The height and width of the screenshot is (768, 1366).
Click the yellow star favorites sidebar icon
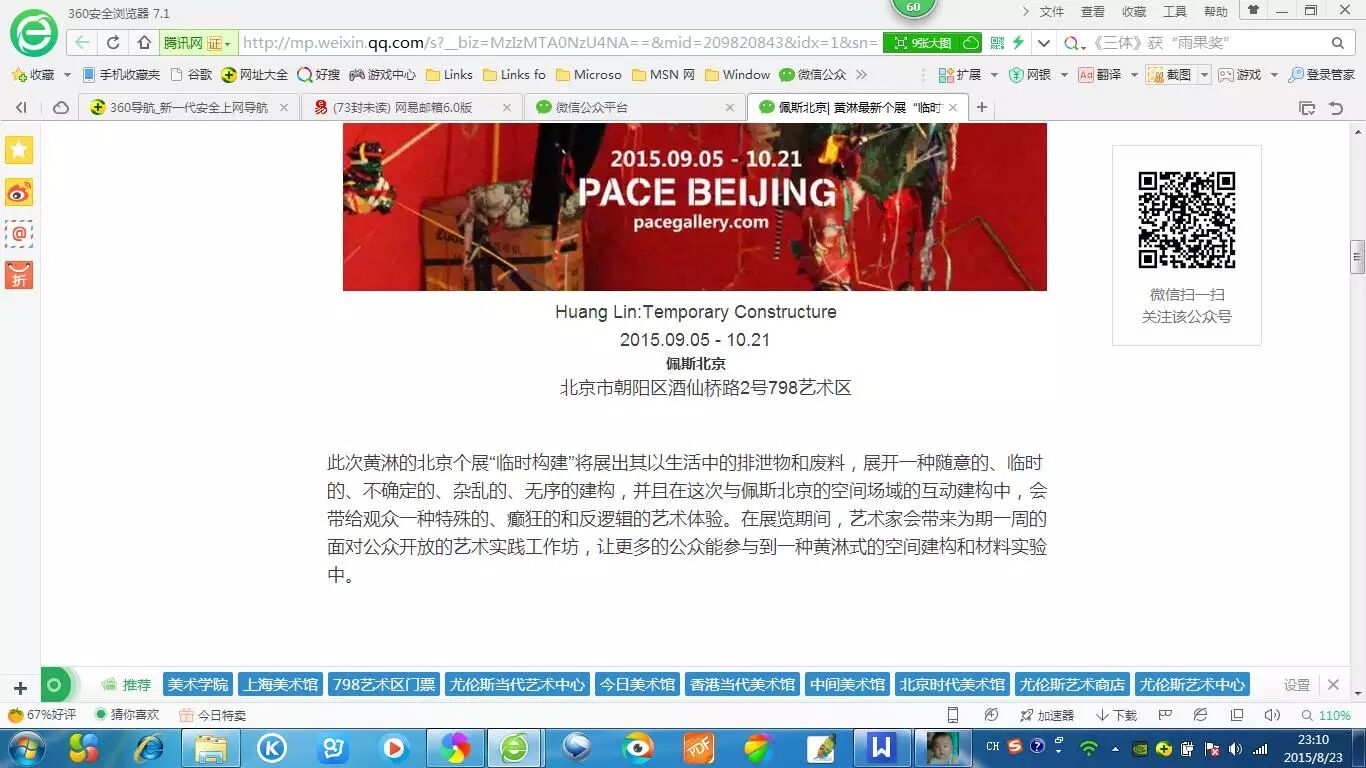[x=19, y=150]
